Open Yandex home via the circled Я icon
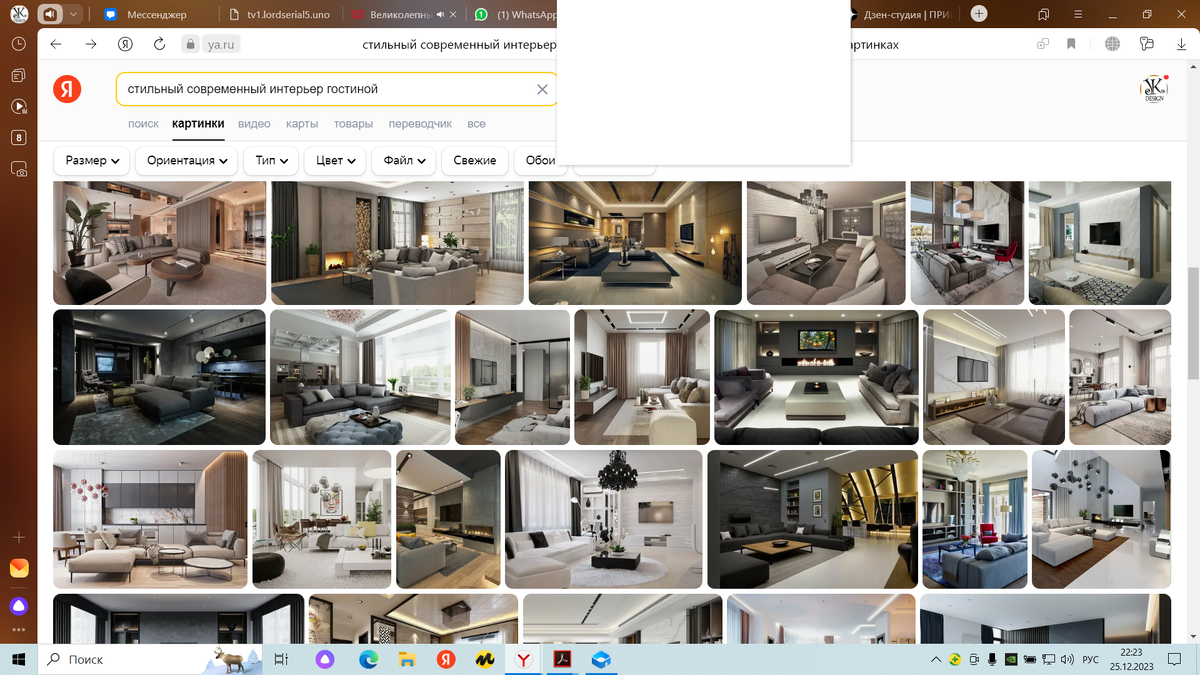 (125, 44)
